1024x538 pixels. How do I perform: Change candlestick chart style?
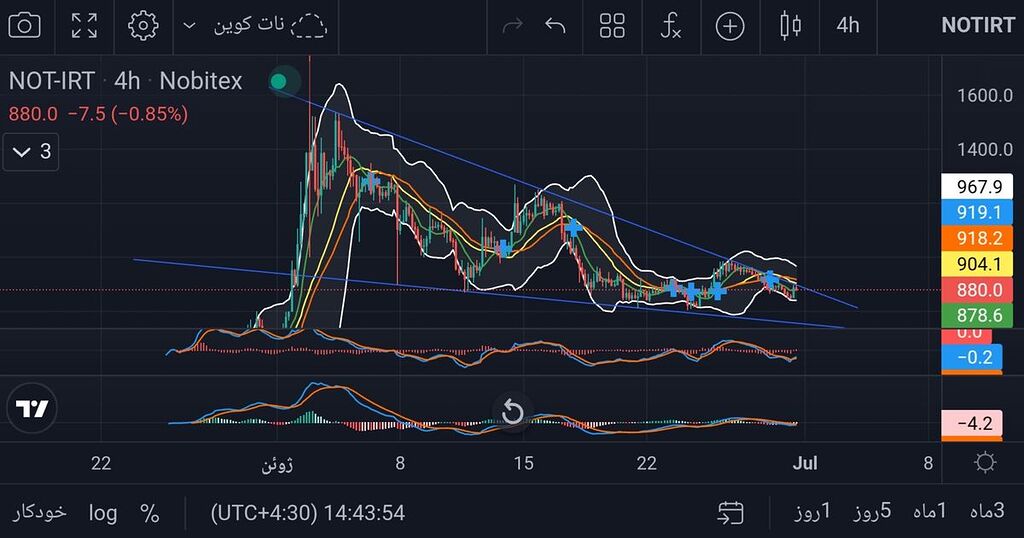[790, 25]
